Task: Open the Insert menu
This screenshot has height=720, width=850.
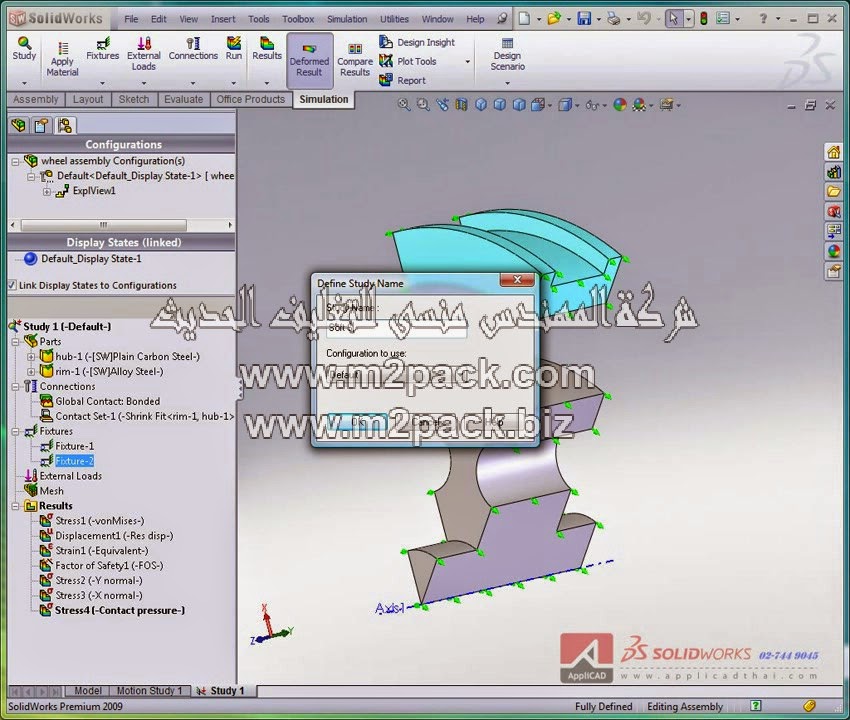Action: [x=223, y=19]
